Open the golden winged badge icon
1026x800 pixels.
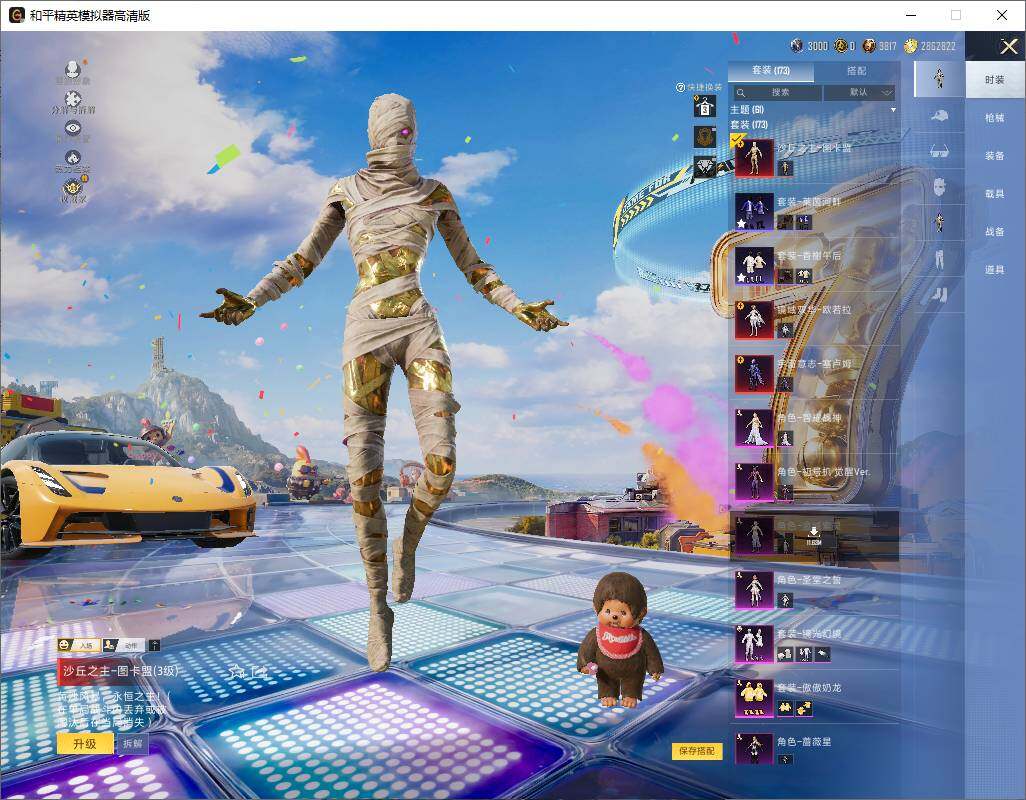pos(73,188)
